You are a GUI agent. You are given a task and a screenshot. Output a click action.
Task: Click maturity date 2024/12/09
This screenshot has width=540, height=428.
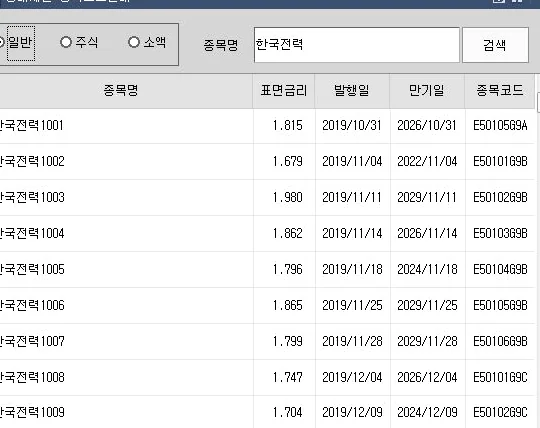click(x=427, y=412)
